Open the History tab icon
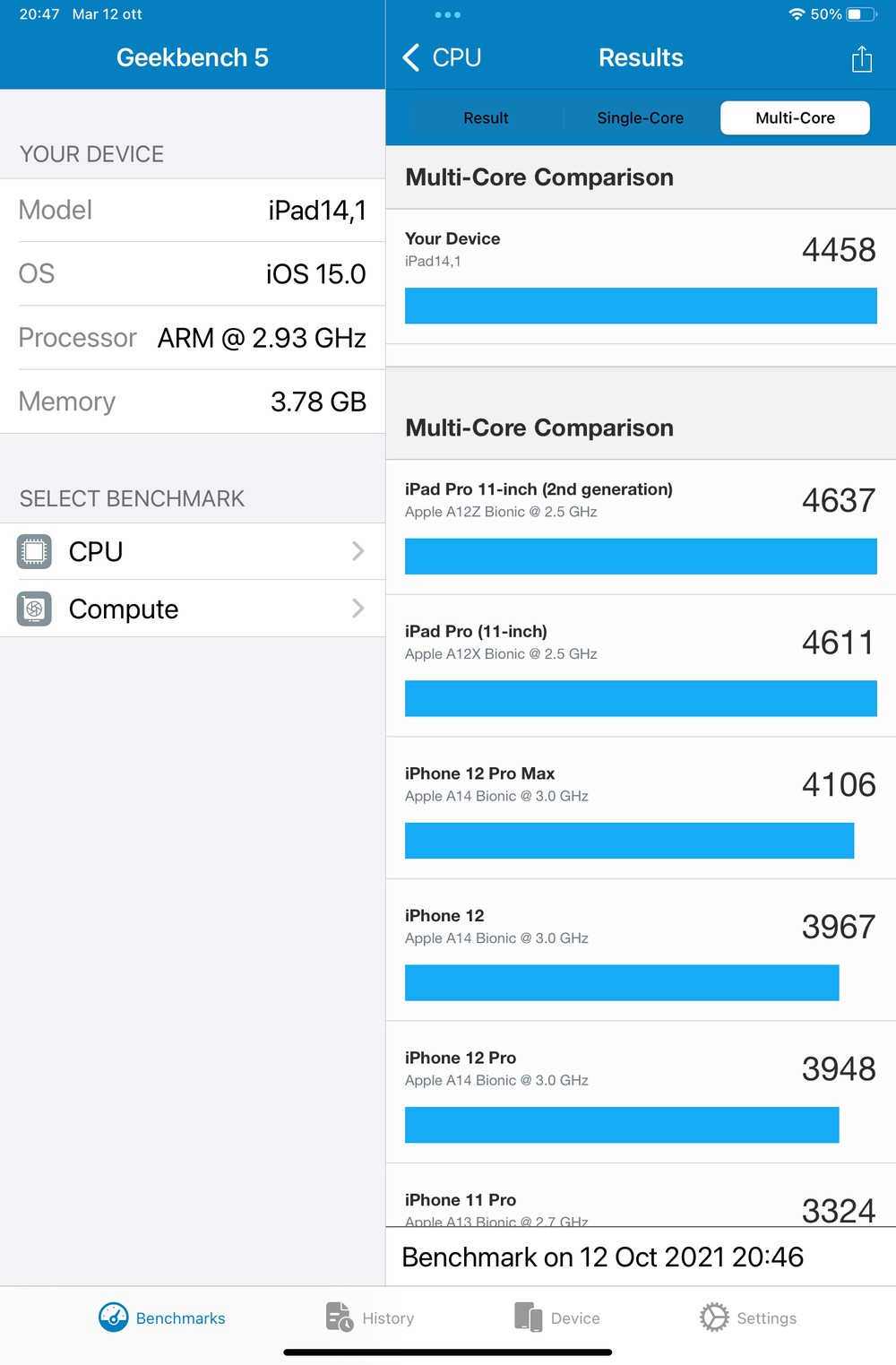Image resolution: width=896 pixels, height=1365 pixels. (339, 1317)
